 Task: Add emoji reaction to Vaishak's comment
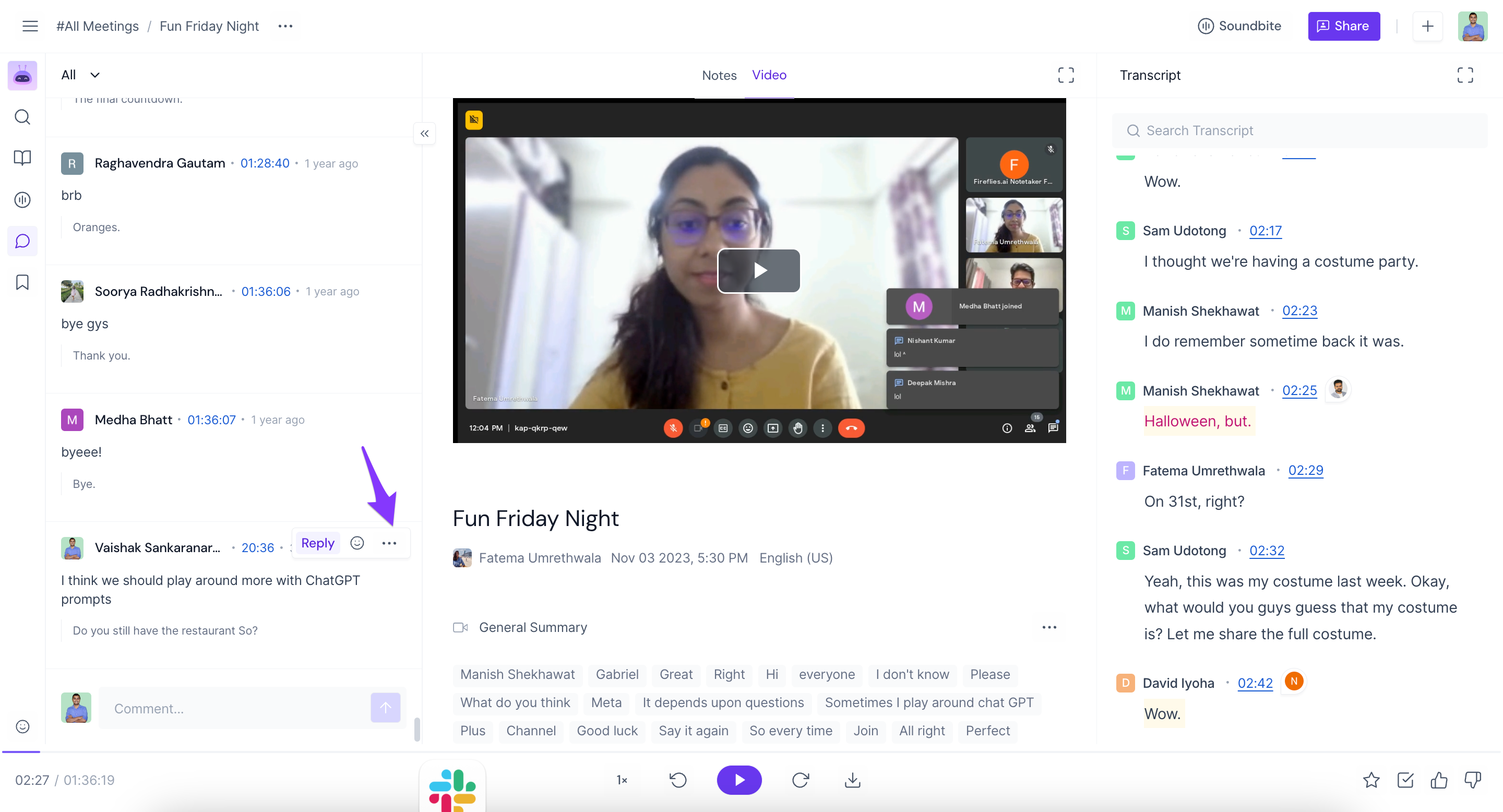(x=357, y=543)
